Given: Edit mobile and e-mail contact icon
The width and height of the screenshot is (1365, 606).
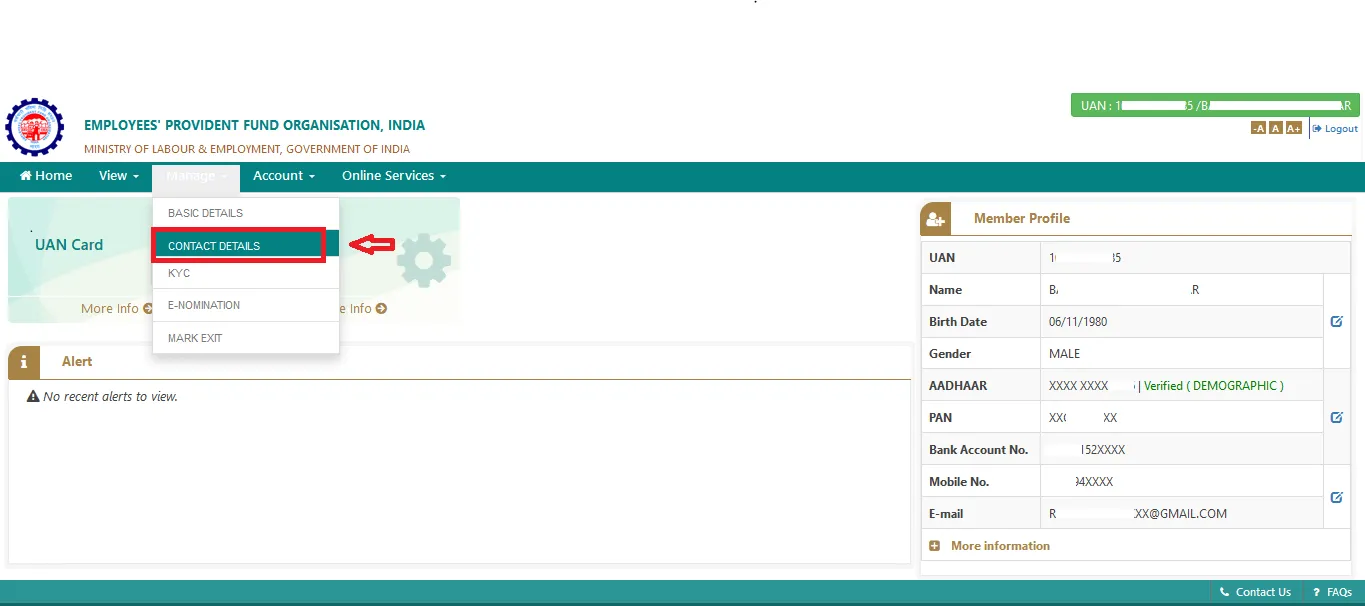Looking at the screenshot, I should click(1337, 497).
